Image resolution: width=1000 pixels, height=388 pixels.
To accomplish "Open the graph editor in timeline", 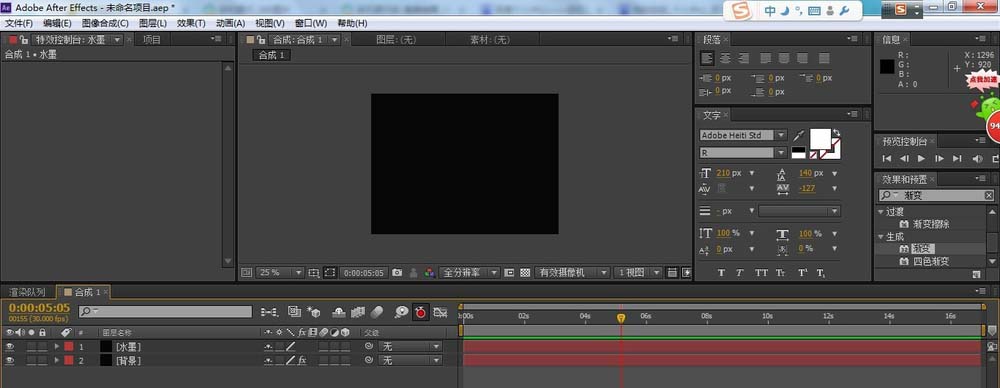I will pos(440,311).
